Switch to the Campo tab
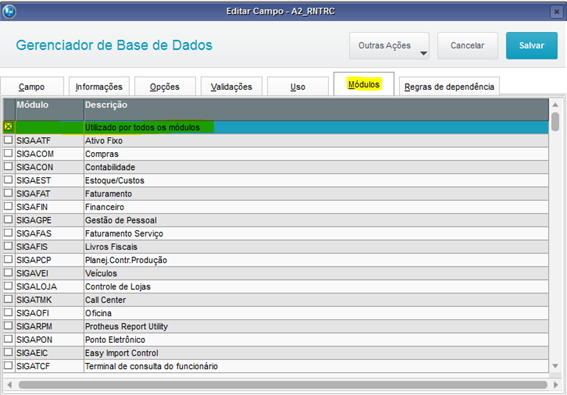Viewport: 567px width, 395px height. 32,86
